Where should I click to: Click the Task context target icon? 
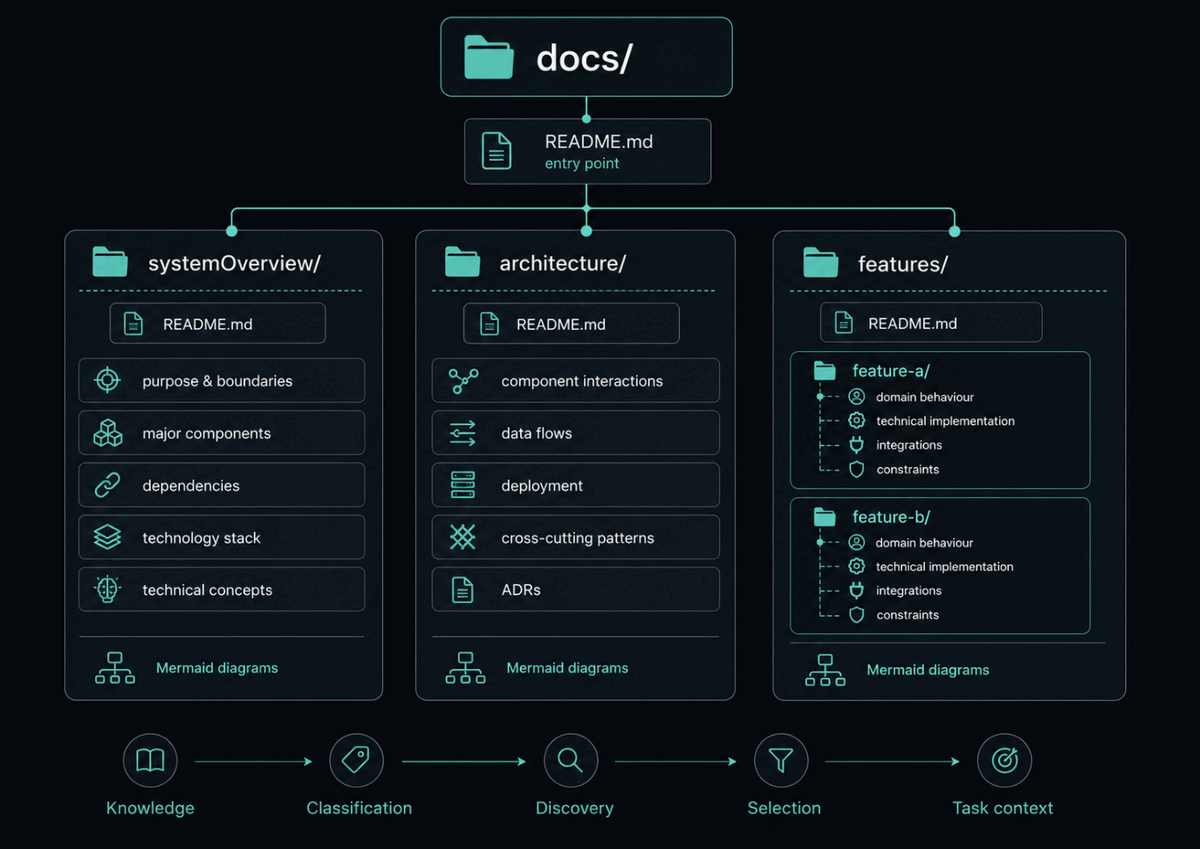coord(1004,762)
